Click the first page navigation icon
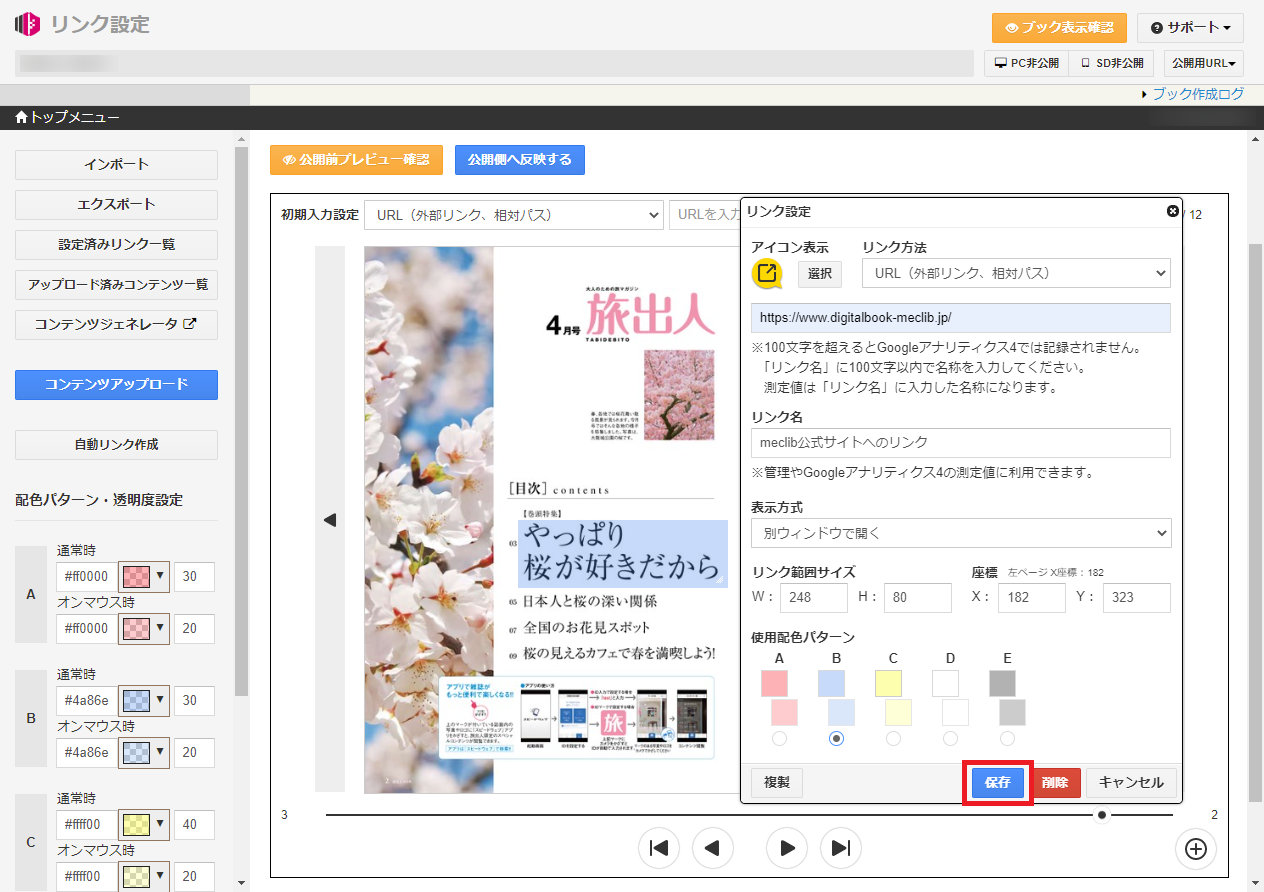 659,848
